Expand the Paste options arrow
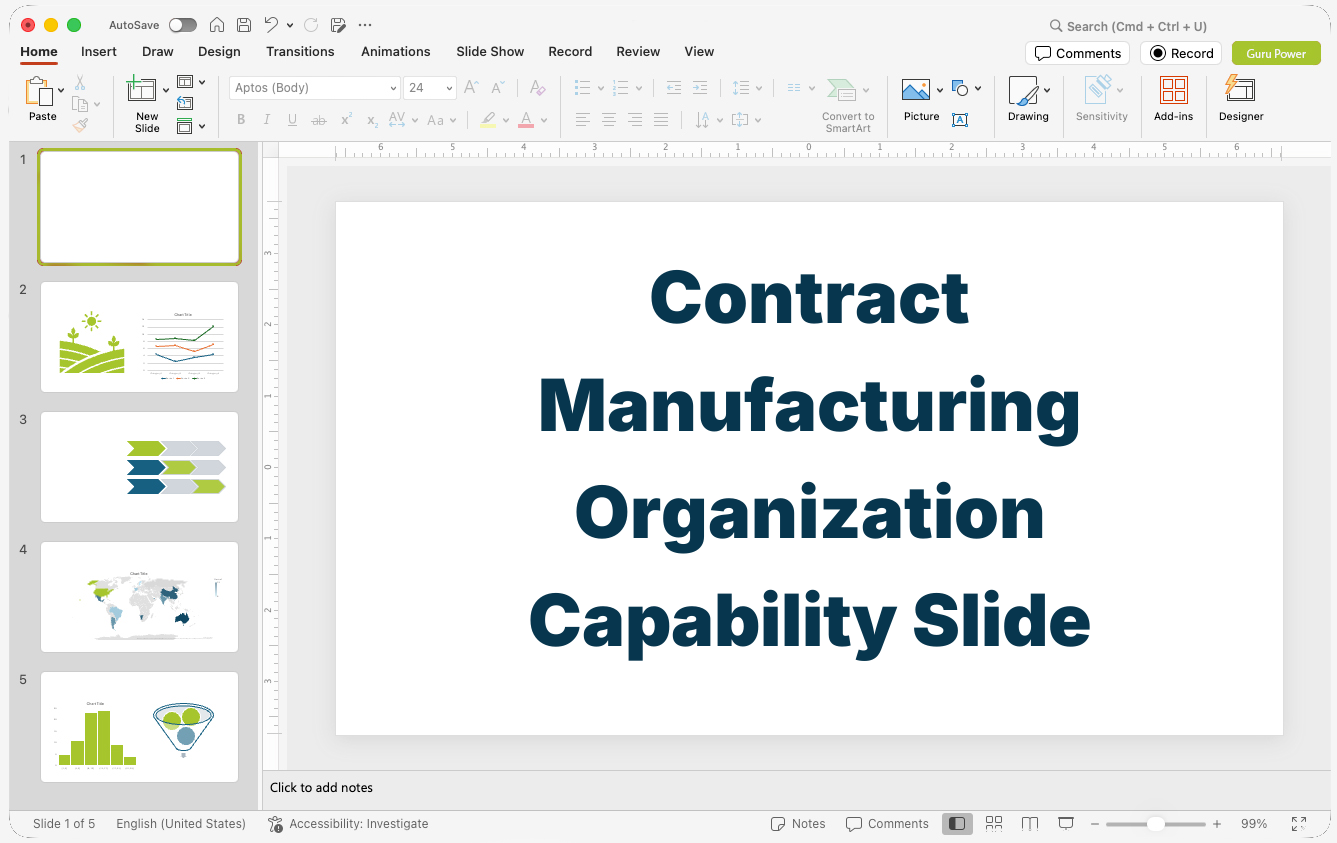 tap(61, 90)
